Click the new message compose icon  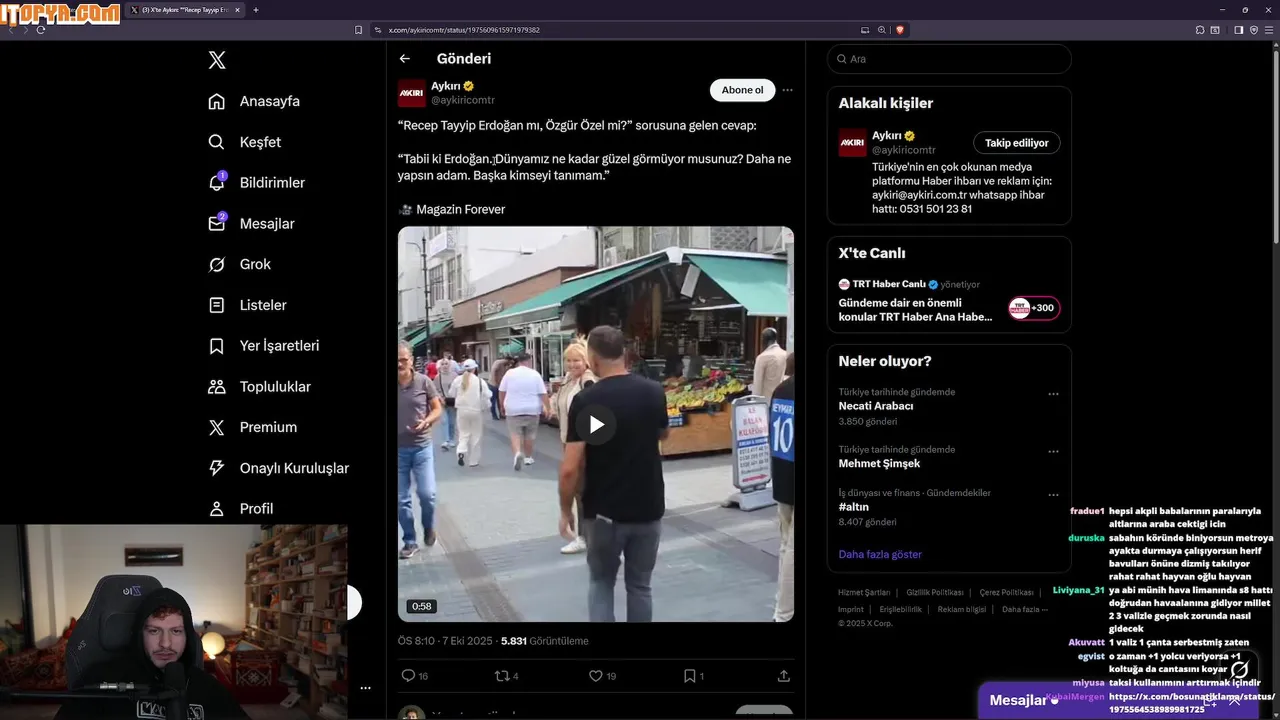click(x=1211, y=700)
